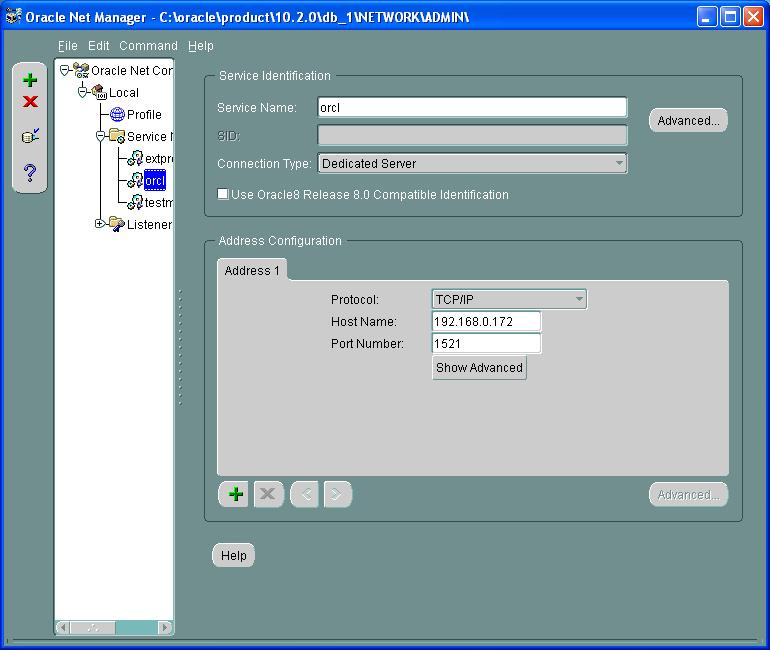The height and width of the screenshot is (650, 770).
Task: Click tree panel scrollbar right arrow
Action: click(x=165, y=627)
